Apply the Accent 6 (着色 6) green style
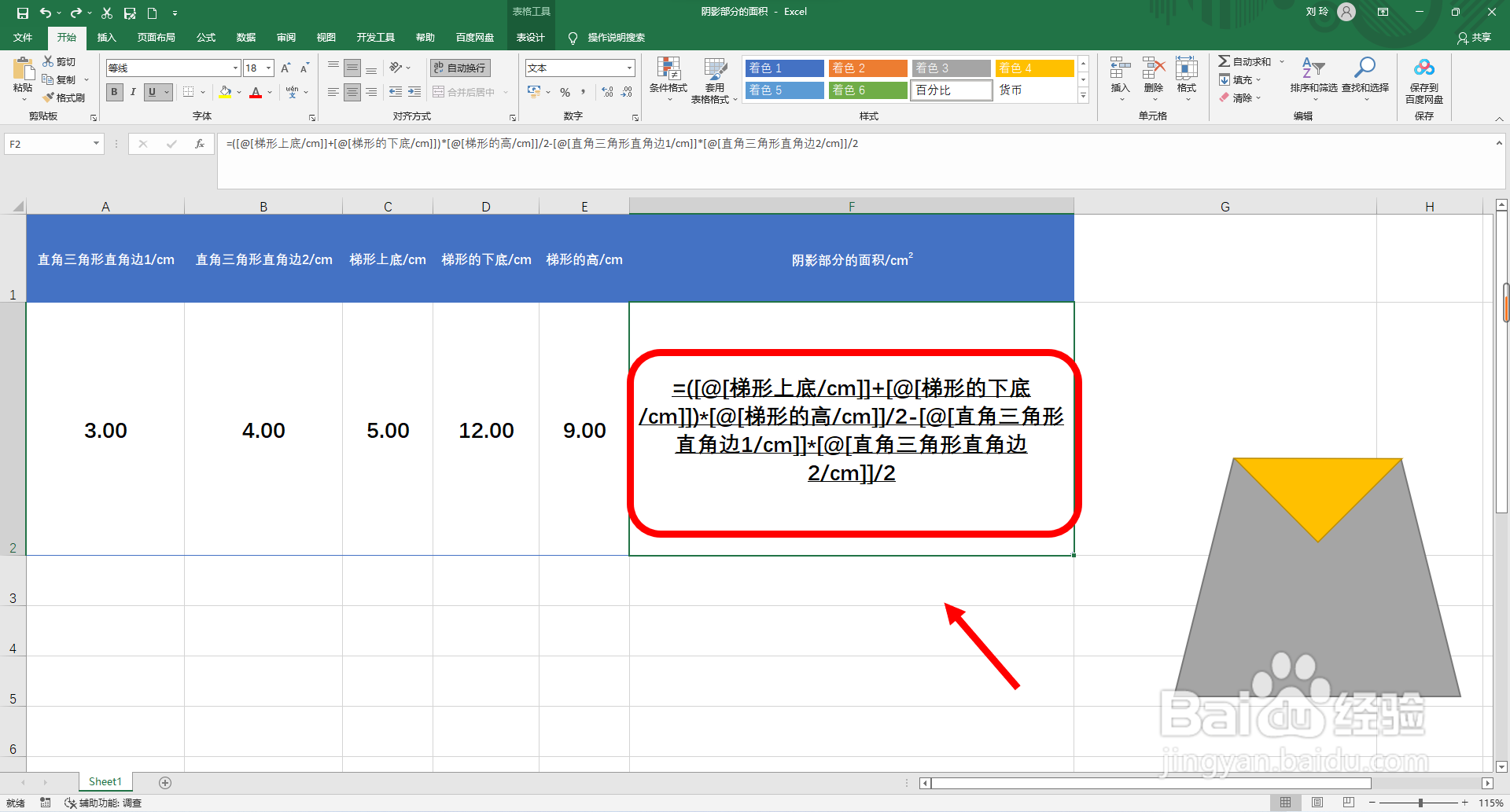 [x=867, y=90]
